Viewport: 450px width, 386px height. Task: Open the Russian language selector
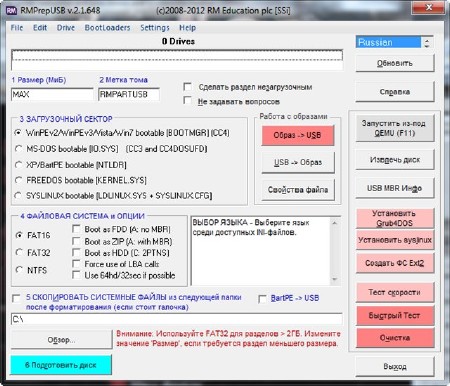pos(394,42)
